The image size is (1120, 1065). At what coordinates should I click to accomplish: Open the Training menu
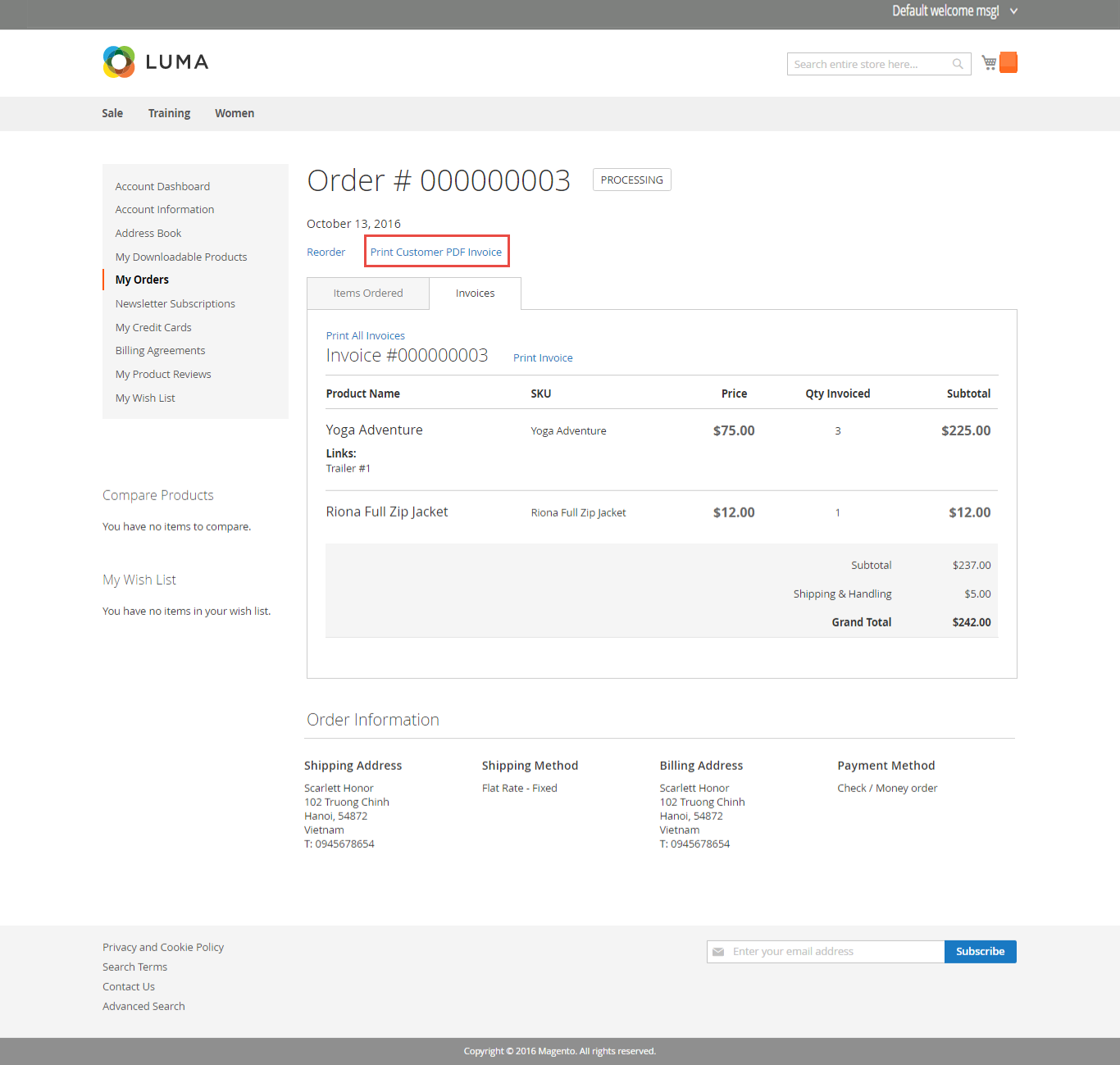(x=169, y=113)
